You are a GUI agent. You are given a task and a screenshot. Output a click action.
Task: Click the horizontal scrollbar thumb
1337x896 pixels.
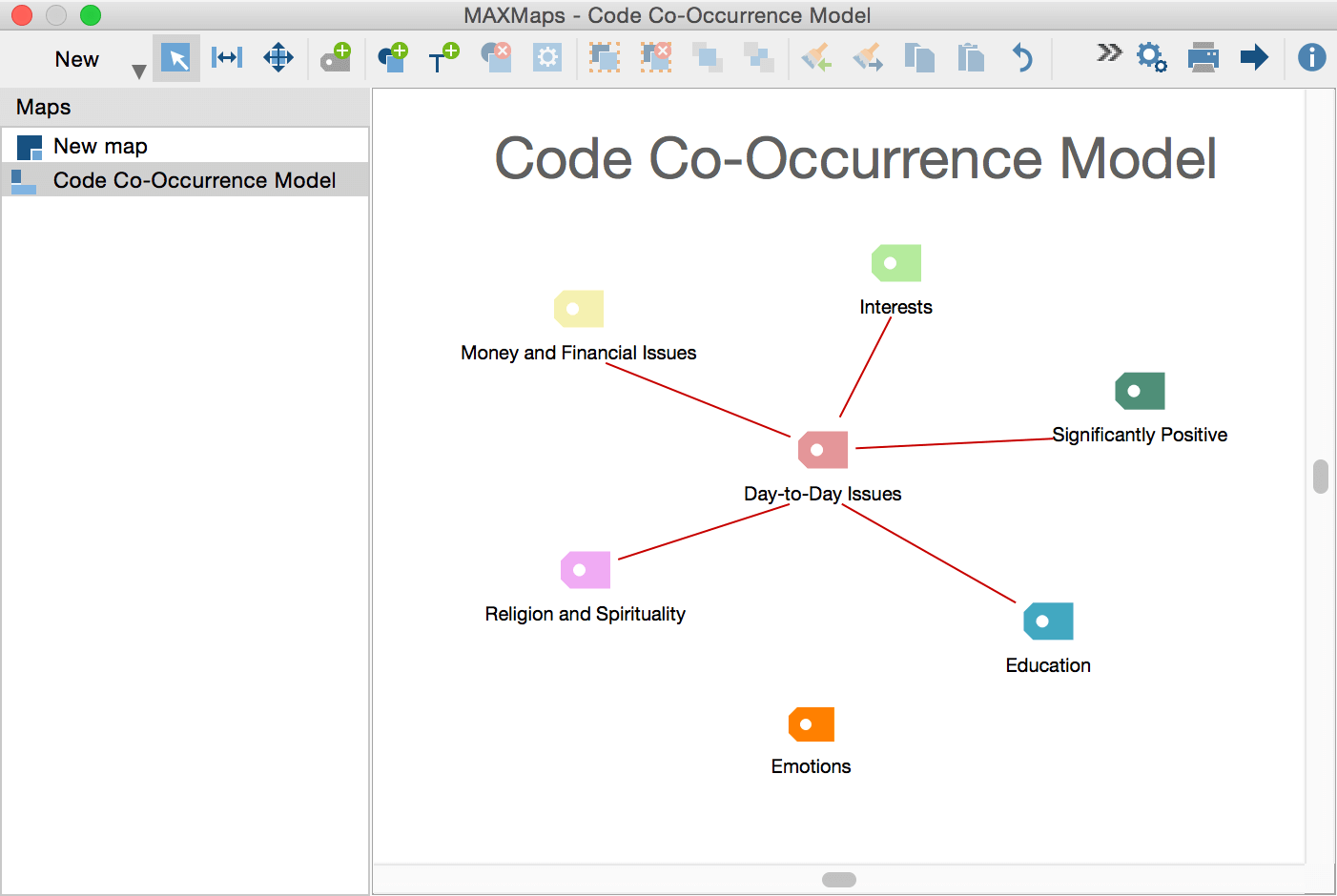pos(839,880)
